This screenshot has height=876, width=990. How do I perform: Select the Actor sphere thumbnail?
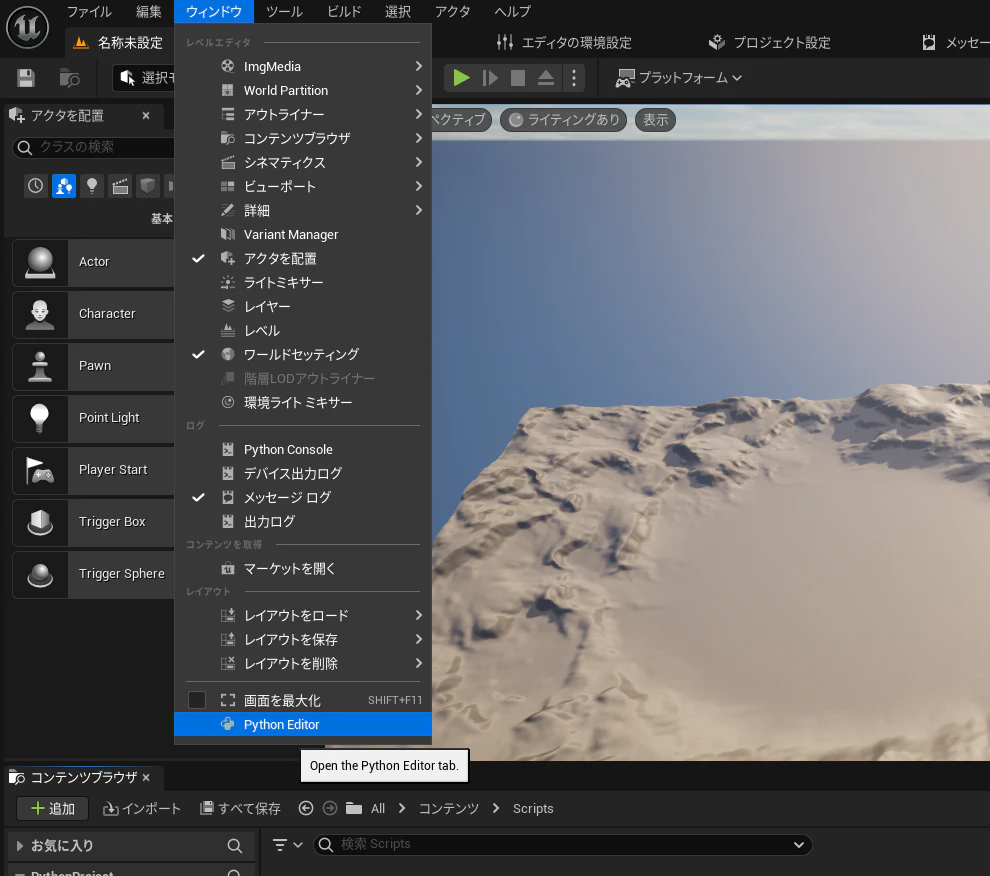pos(40,262)
